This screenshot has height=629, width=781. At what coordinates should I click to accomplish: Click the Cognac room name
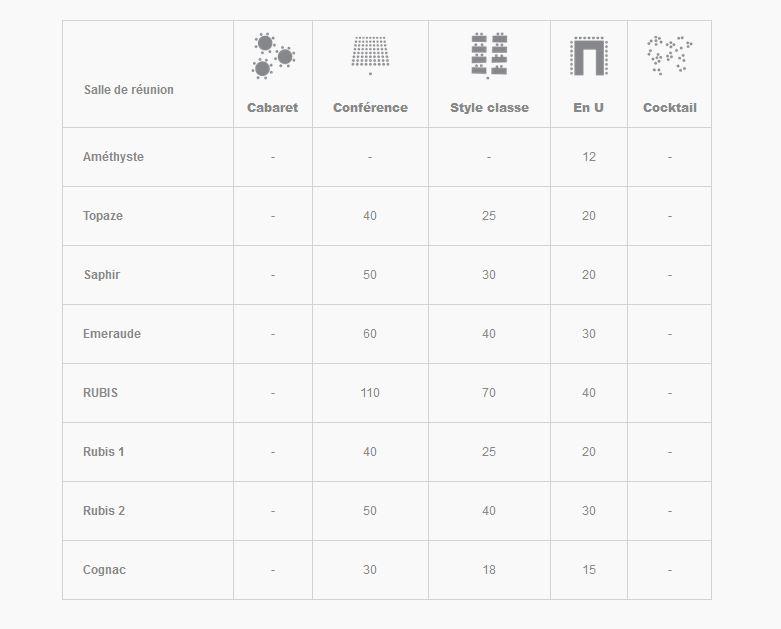[x=104, y=570]
